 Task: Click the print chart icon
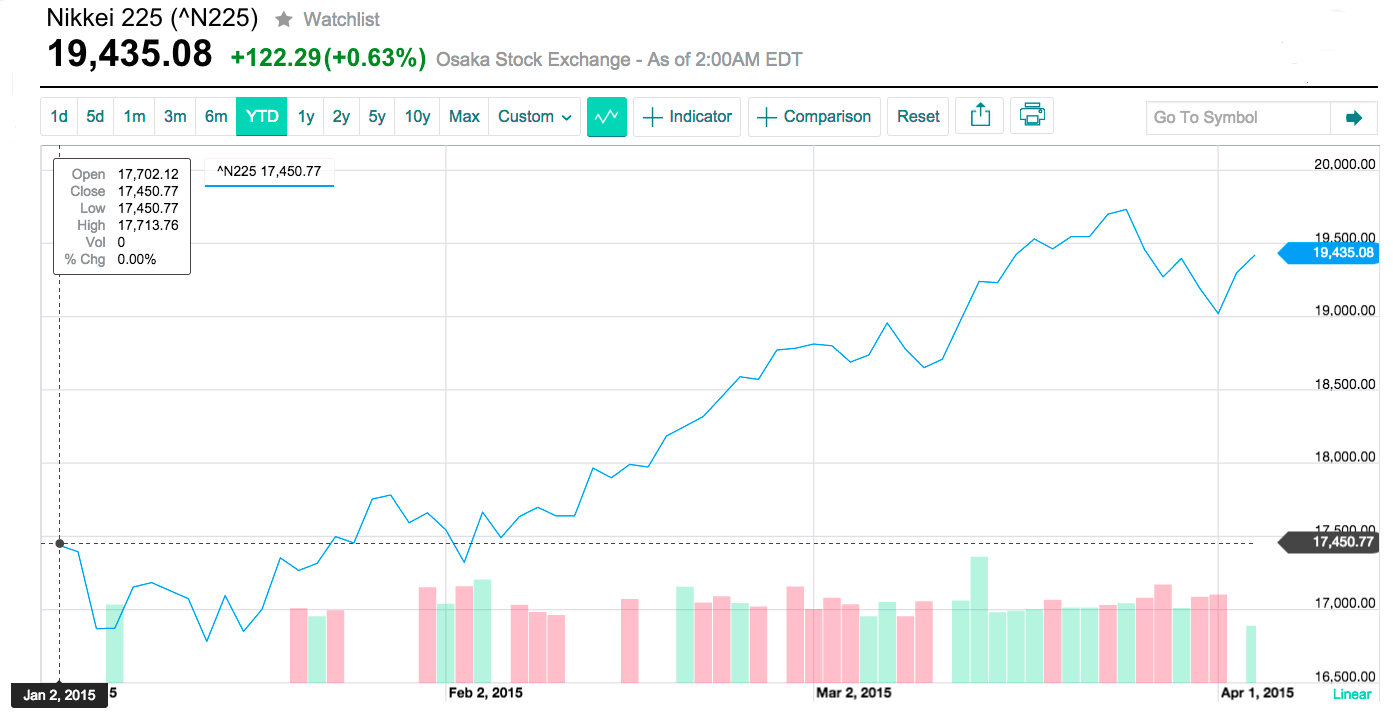[x=1032, y=117]
